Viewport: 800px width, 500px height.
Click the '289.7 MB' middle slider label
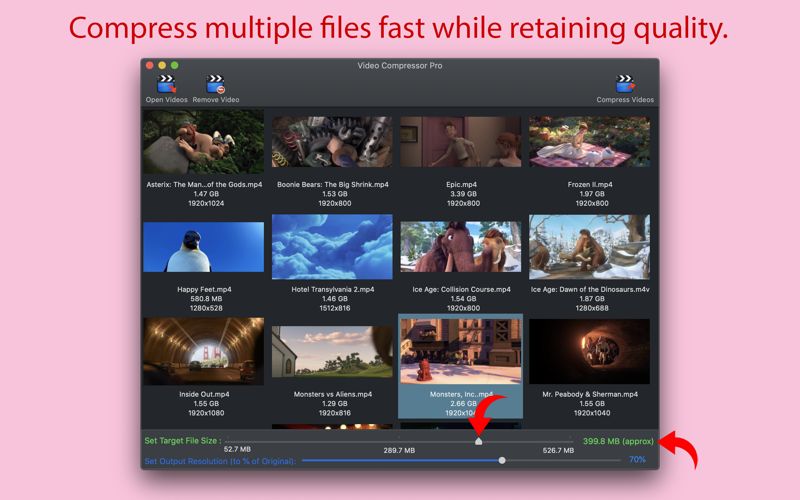pos(399,451)
